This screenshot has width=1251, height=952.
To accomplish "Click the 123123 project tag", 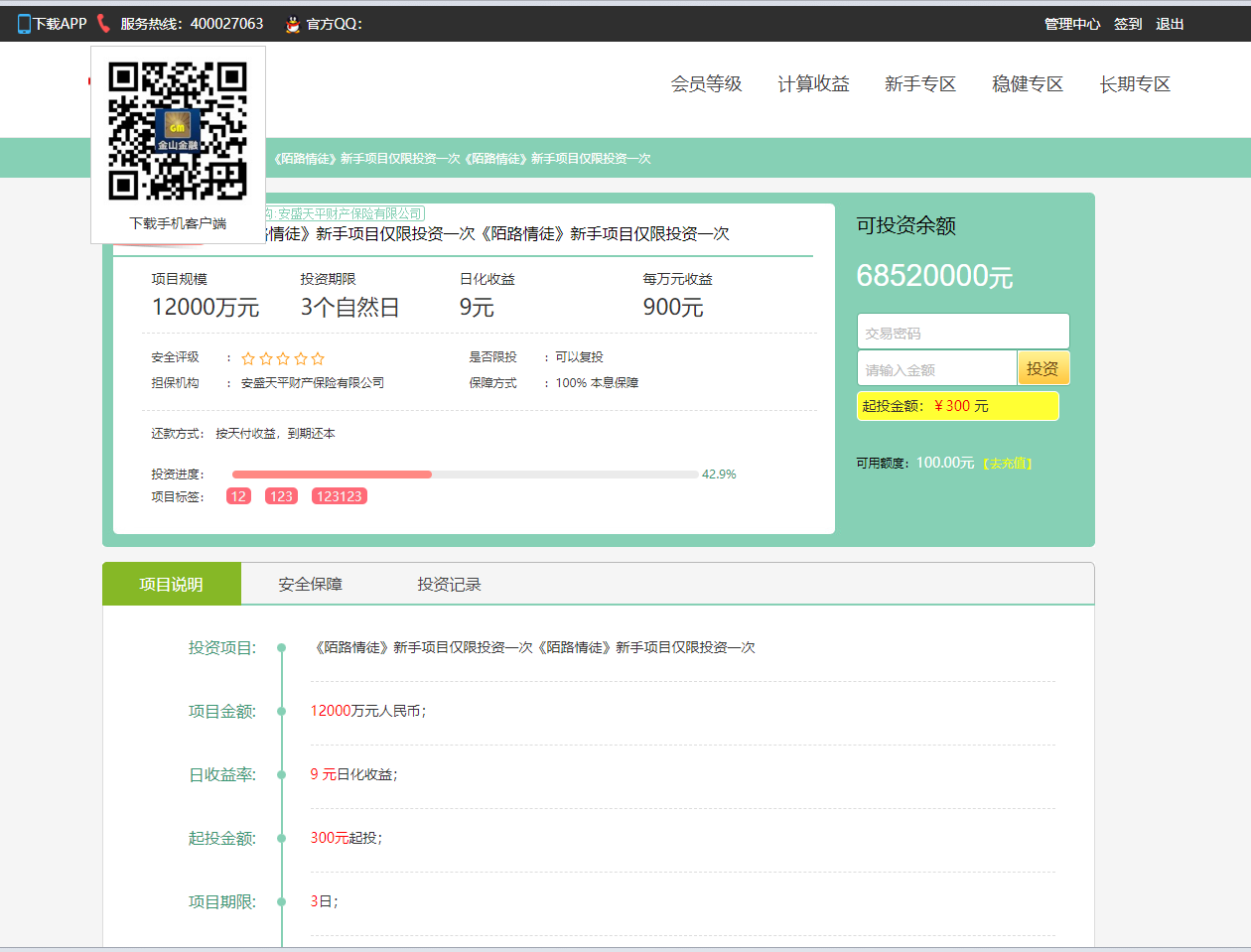I will (340, 495).
